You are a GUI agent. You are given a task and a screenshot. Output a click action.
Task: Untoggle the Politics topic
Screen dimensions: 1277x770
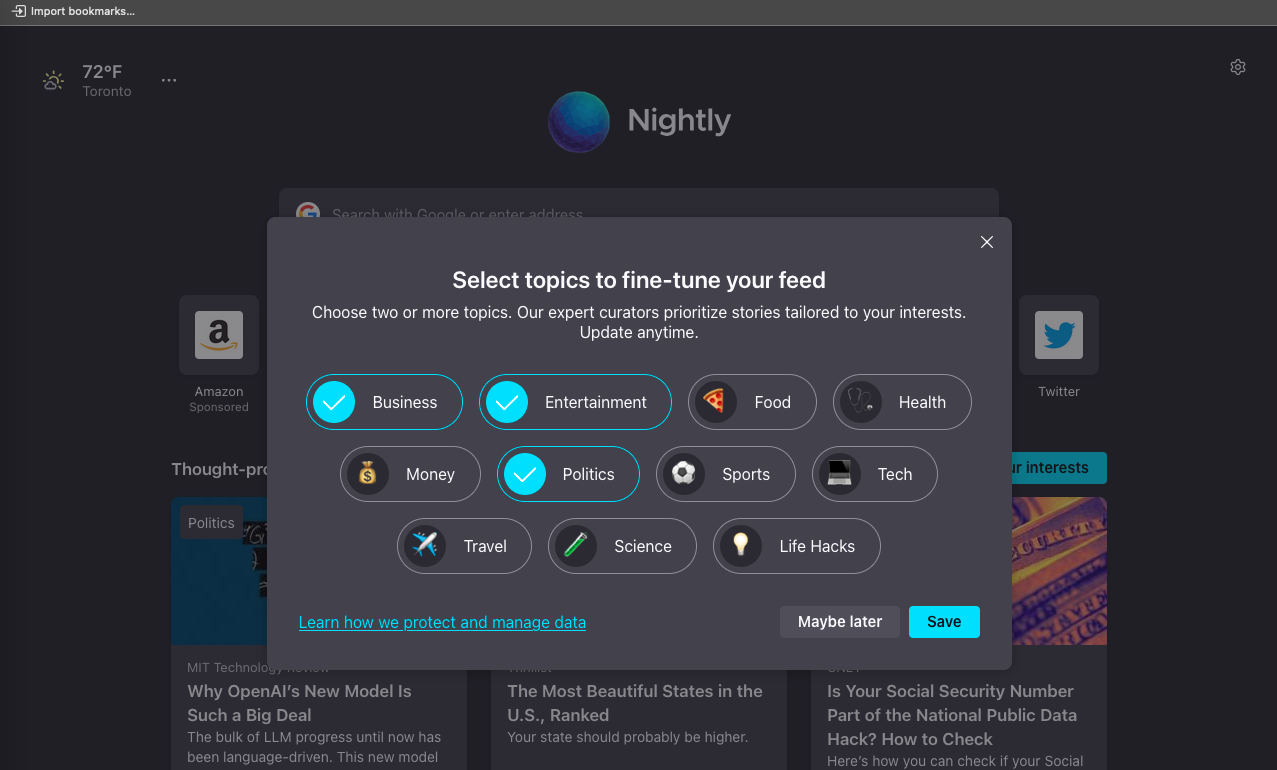pyautogui.click(x=568, y=474)
